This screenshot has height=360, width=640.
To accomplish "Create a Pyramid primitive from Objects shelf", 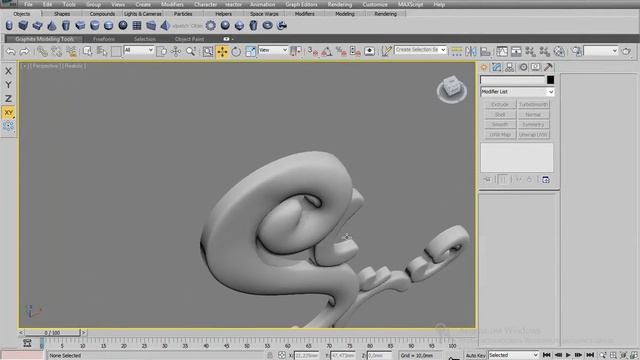I will pyautogui.click(x=165, y=25).
